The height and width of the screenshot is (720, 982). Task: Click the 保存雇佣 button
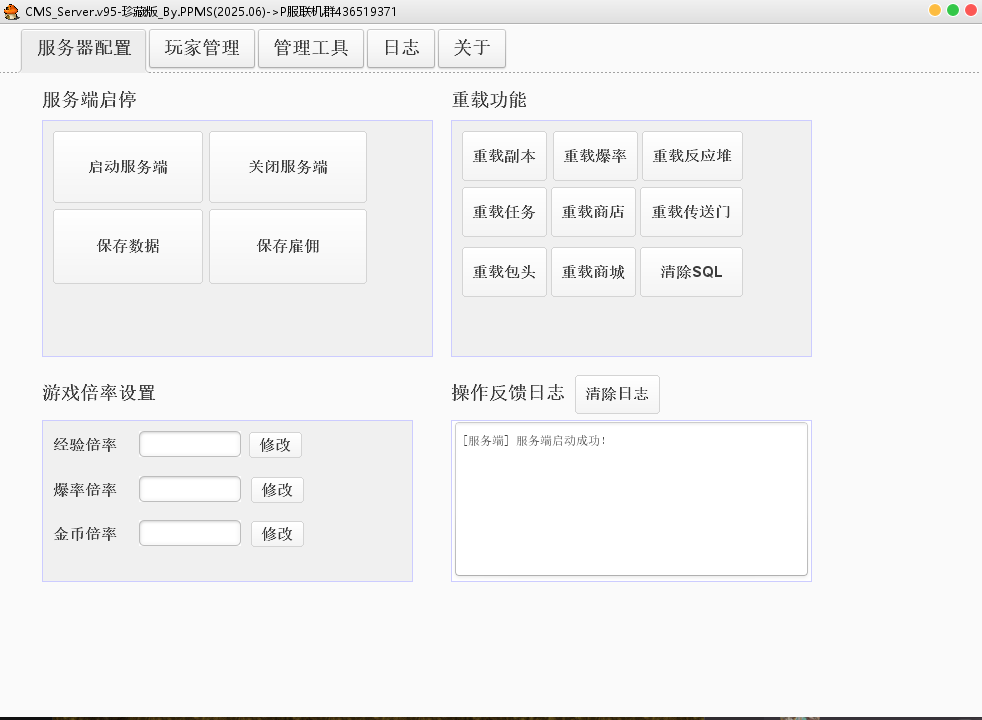tap(288, 246)
